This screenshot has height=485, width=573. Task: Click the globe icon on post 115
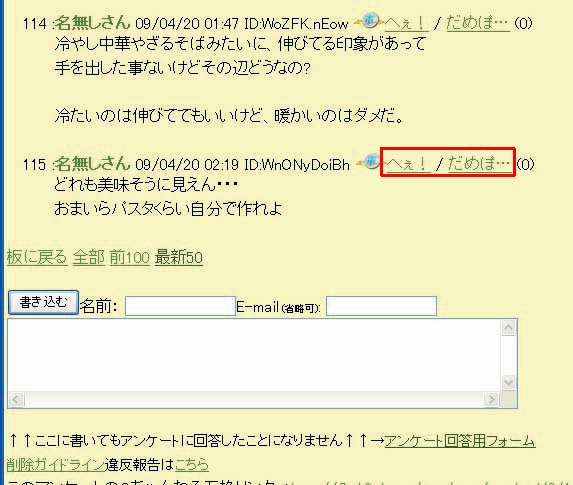pyautogui.click(x=370, y=161)
